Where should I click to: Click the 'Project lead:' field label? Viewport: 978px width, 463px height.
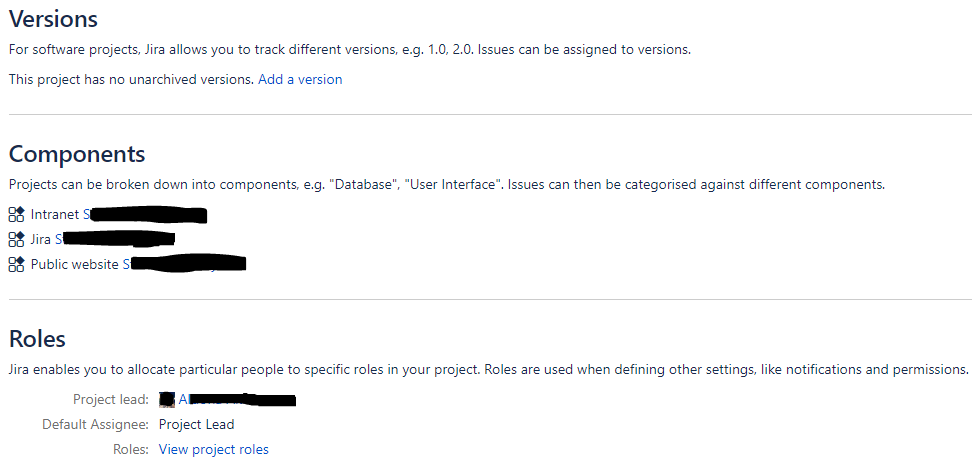click(111, 399)
